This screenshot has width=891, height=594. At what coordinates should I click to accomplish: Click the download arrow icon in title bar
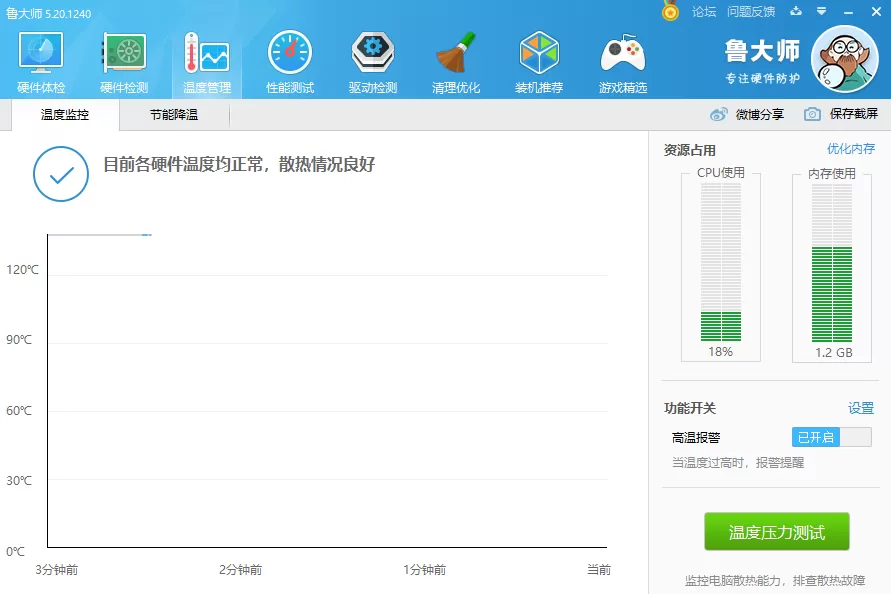point(796,11)
